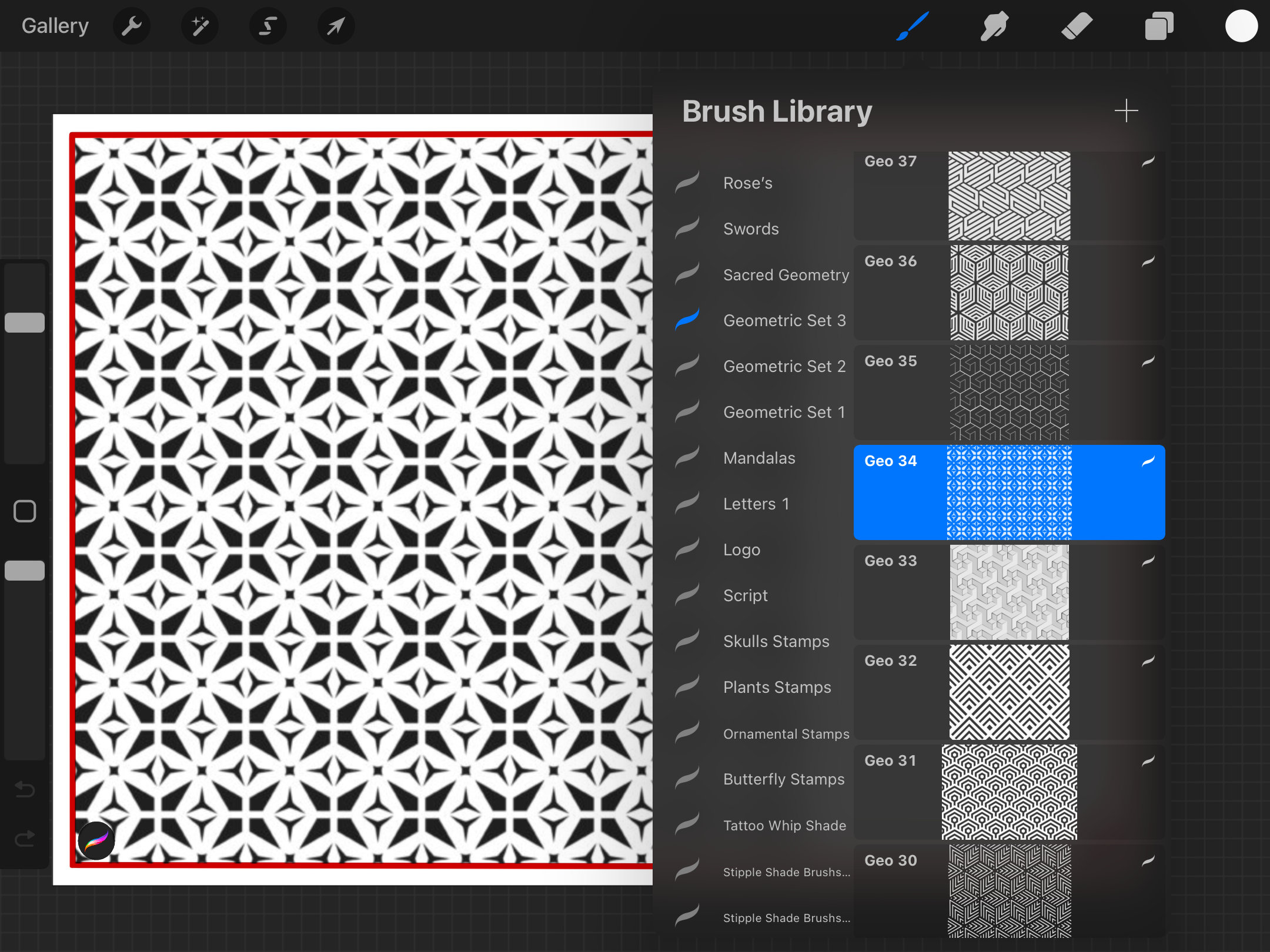Viewport: 1270px width, 952px height.
Task: Redo the last action
Action: tap(25, 839)
